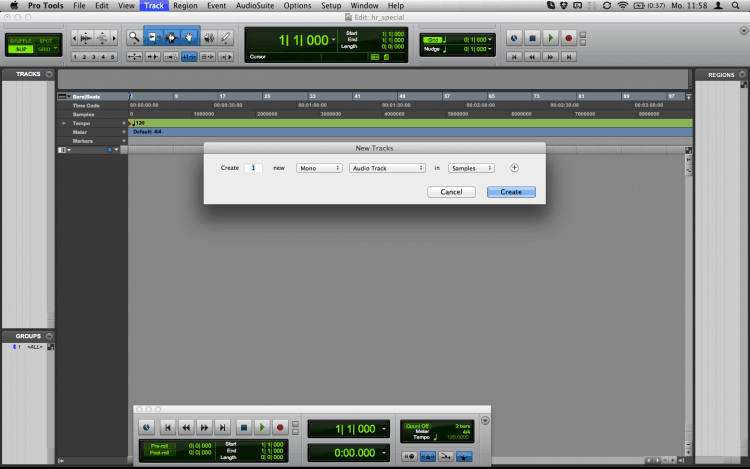
Task: Enable Grid edit mode
Action: pyautogui.click(x=44, y=49)
